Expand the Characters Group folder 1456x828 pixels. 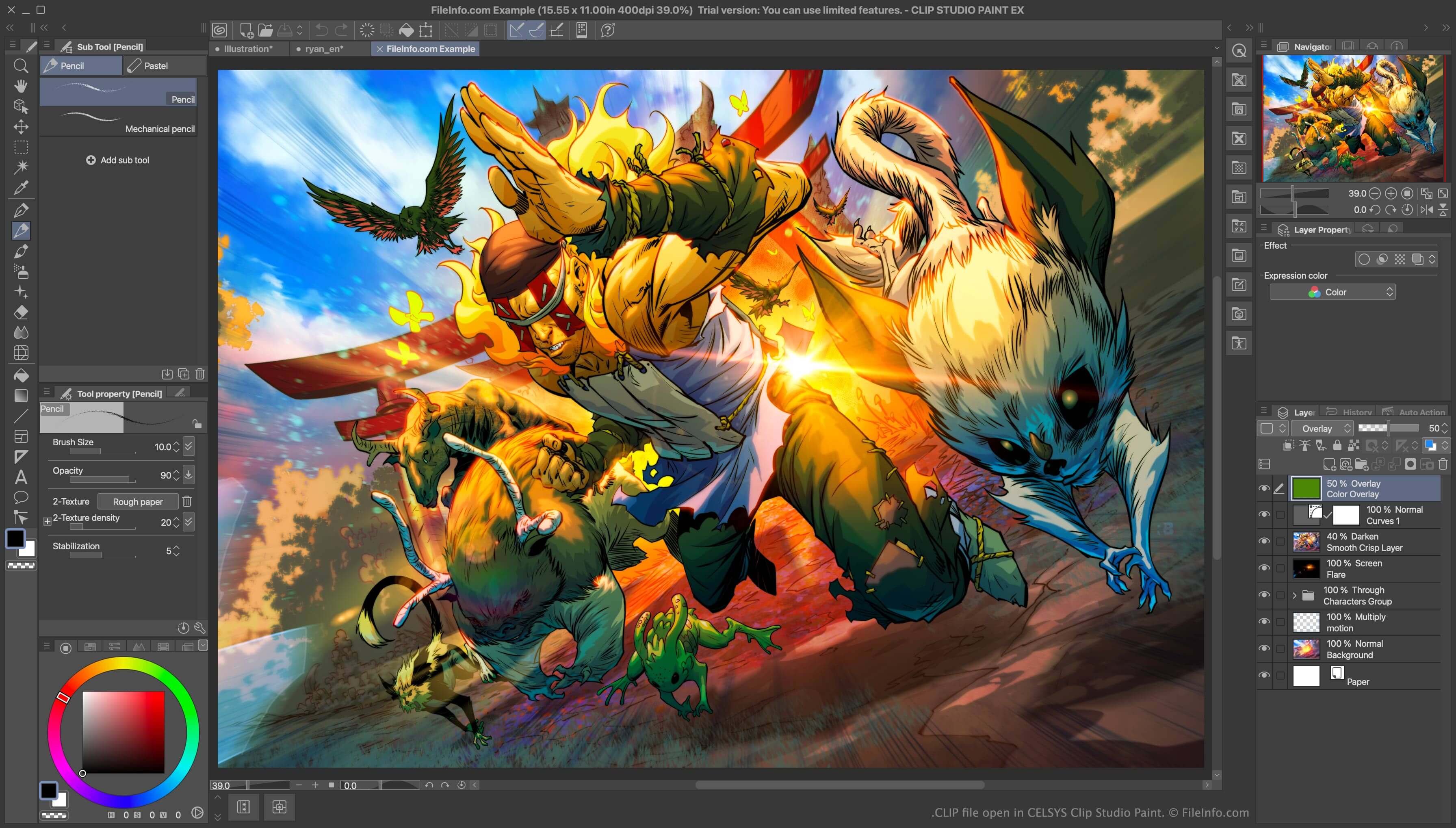[x=1295, y=596]
